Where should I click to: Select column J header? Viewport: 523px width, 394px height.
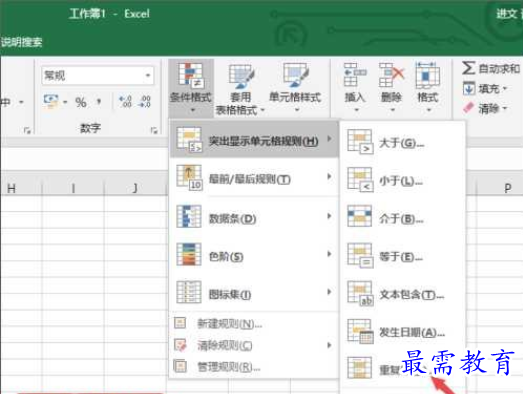point(135,188)
